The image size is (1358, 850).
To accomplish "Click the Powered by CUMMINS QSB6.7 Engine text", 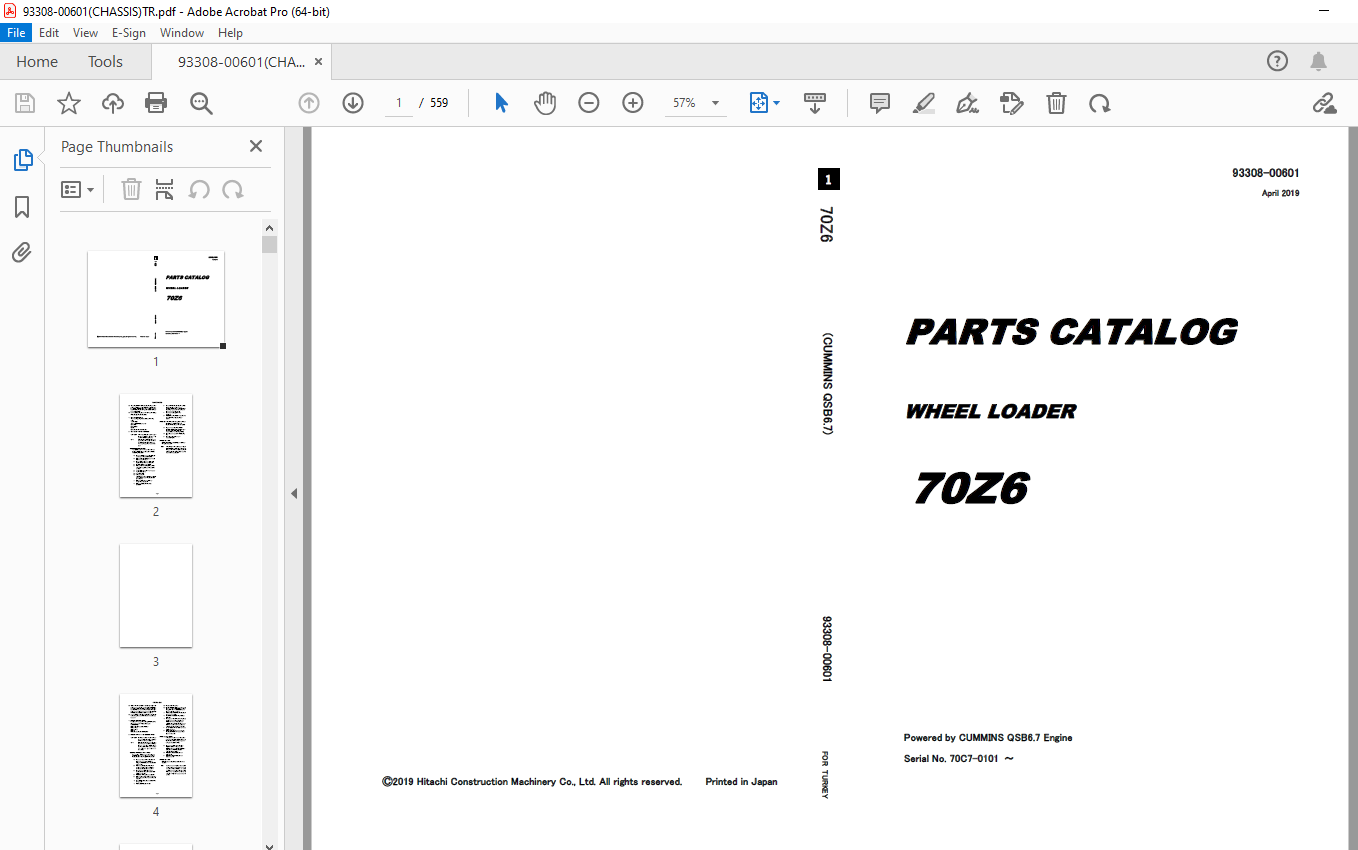I will click(988, 738).
